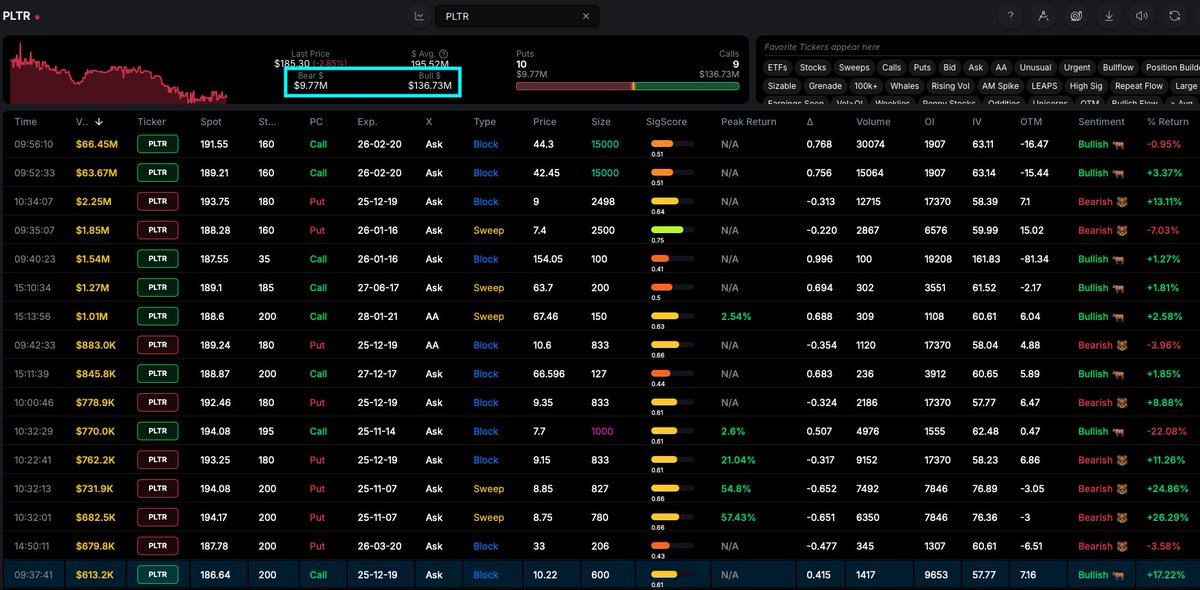Click bull icon in 09:52:33 row sentiment
Image resolution: width=1200 pixels, height=590 pixels.
tap(1118, 173)
